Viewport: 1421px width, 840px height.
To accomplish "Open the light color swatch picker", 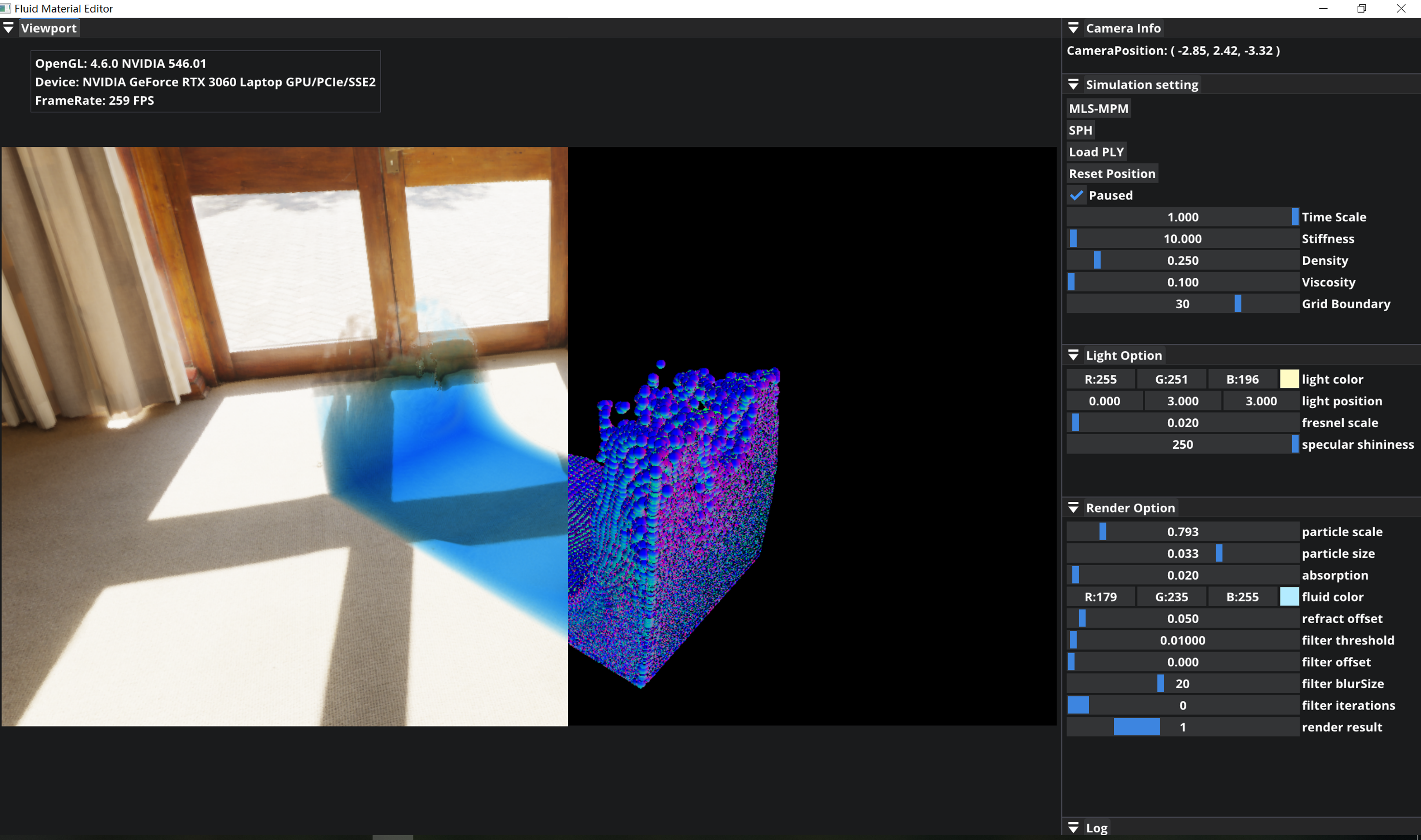I will 1289,379.
